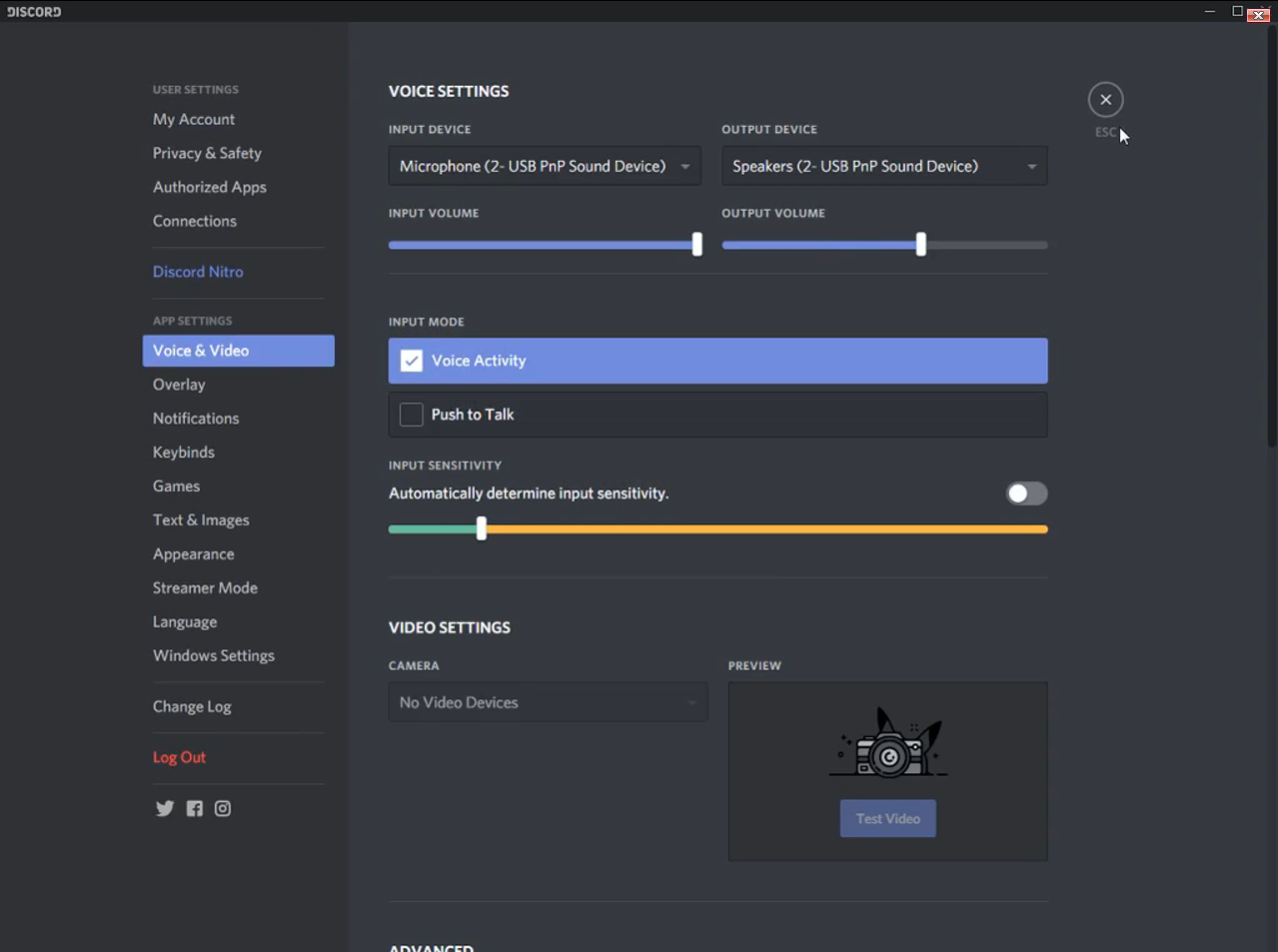The height and width of the screenshot is (952, 1278).
Task: Open the Input Device dropdown
Action: [545, 166]
